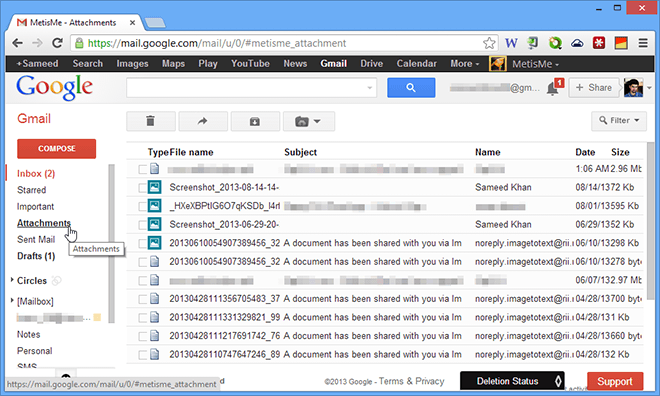Click the + Share button
The height and width of the screenshot is (396, 660).
click(x=594, y=88)
